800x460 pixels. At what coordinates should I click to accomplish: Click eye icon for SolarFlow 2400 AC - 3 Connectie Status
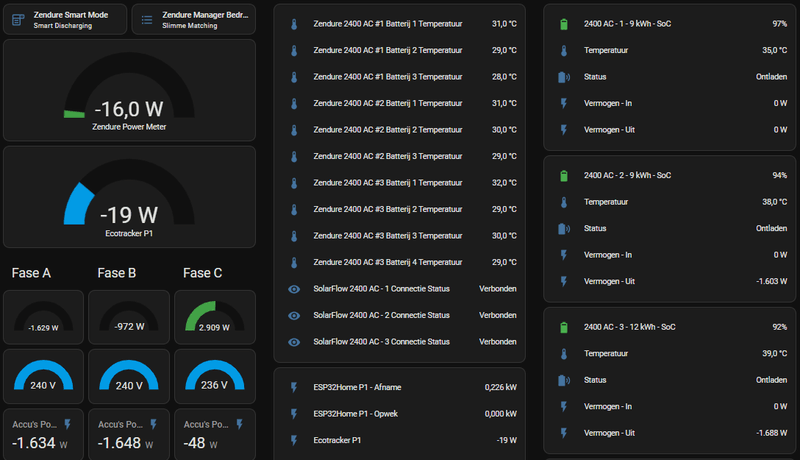[x=294, y=342]
